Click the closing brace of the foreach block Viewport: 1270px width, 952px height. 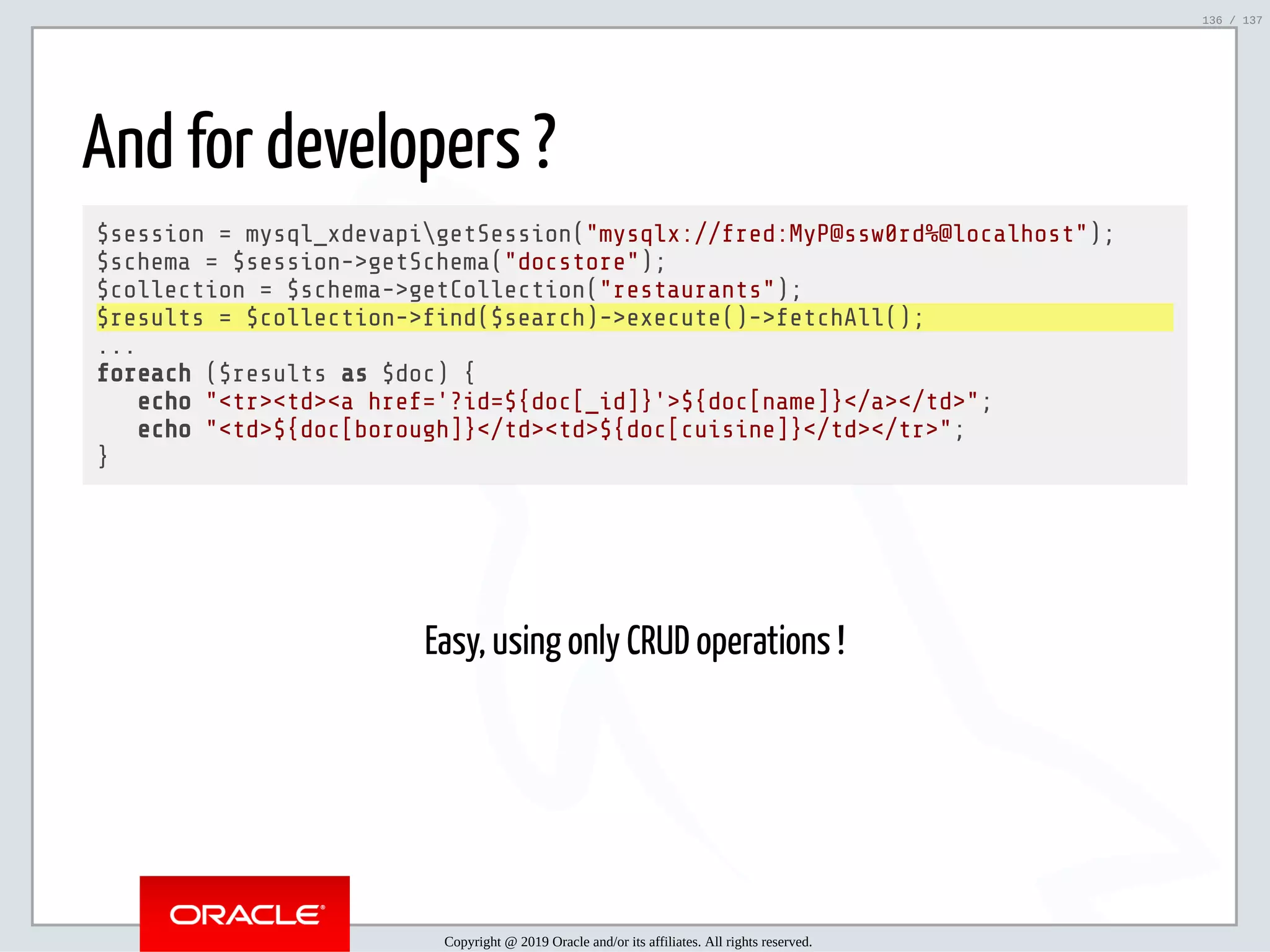tap(103, 457)
